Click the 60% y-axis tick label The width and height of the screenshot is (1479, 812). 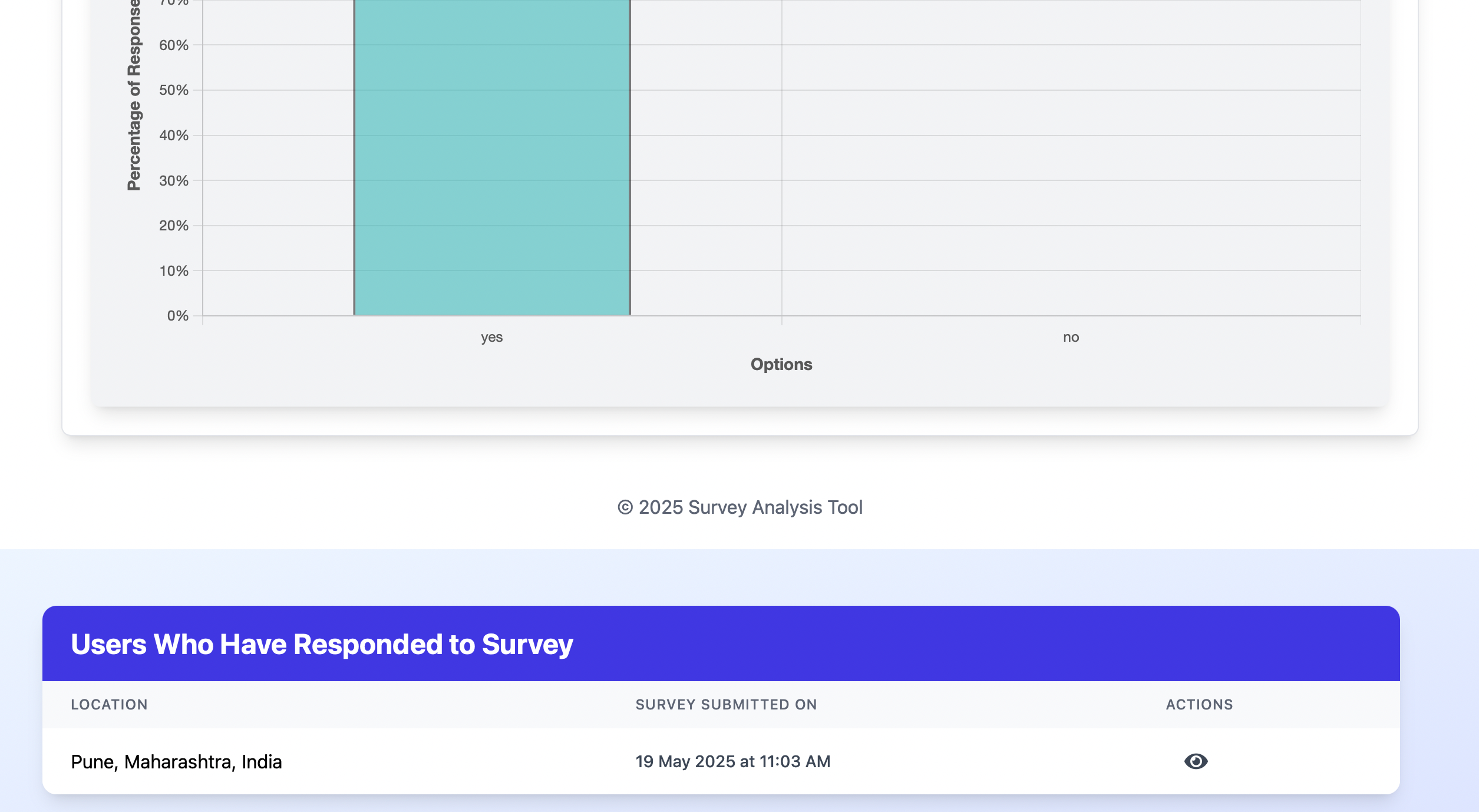coord(174,45)
